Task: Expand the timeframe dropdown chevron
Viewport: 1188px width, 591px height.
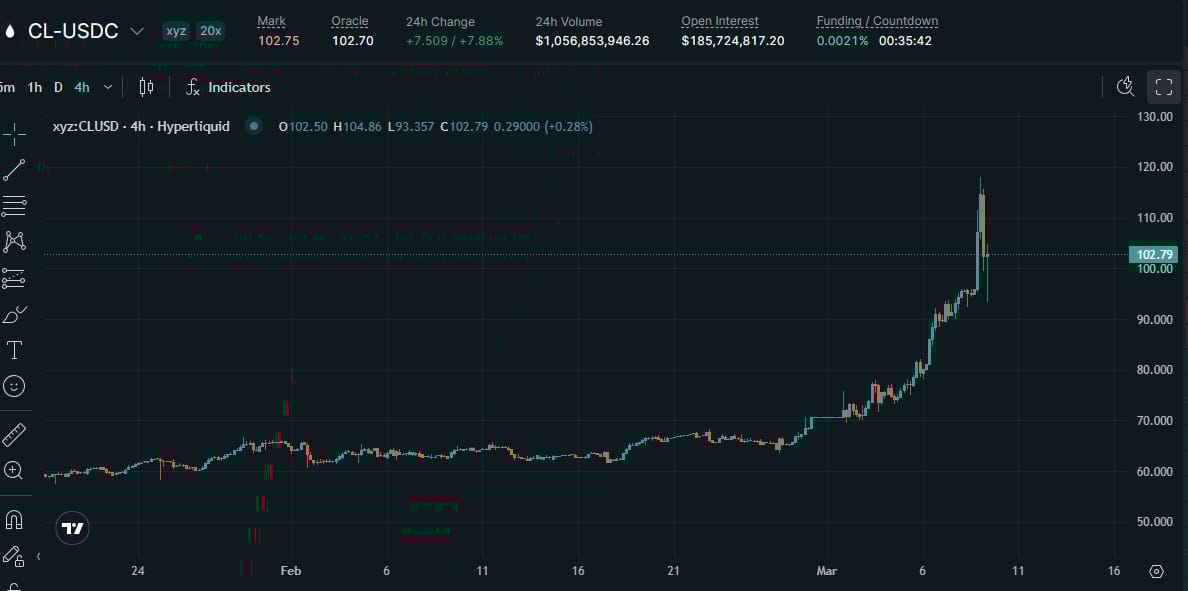Action: (108, 87)
